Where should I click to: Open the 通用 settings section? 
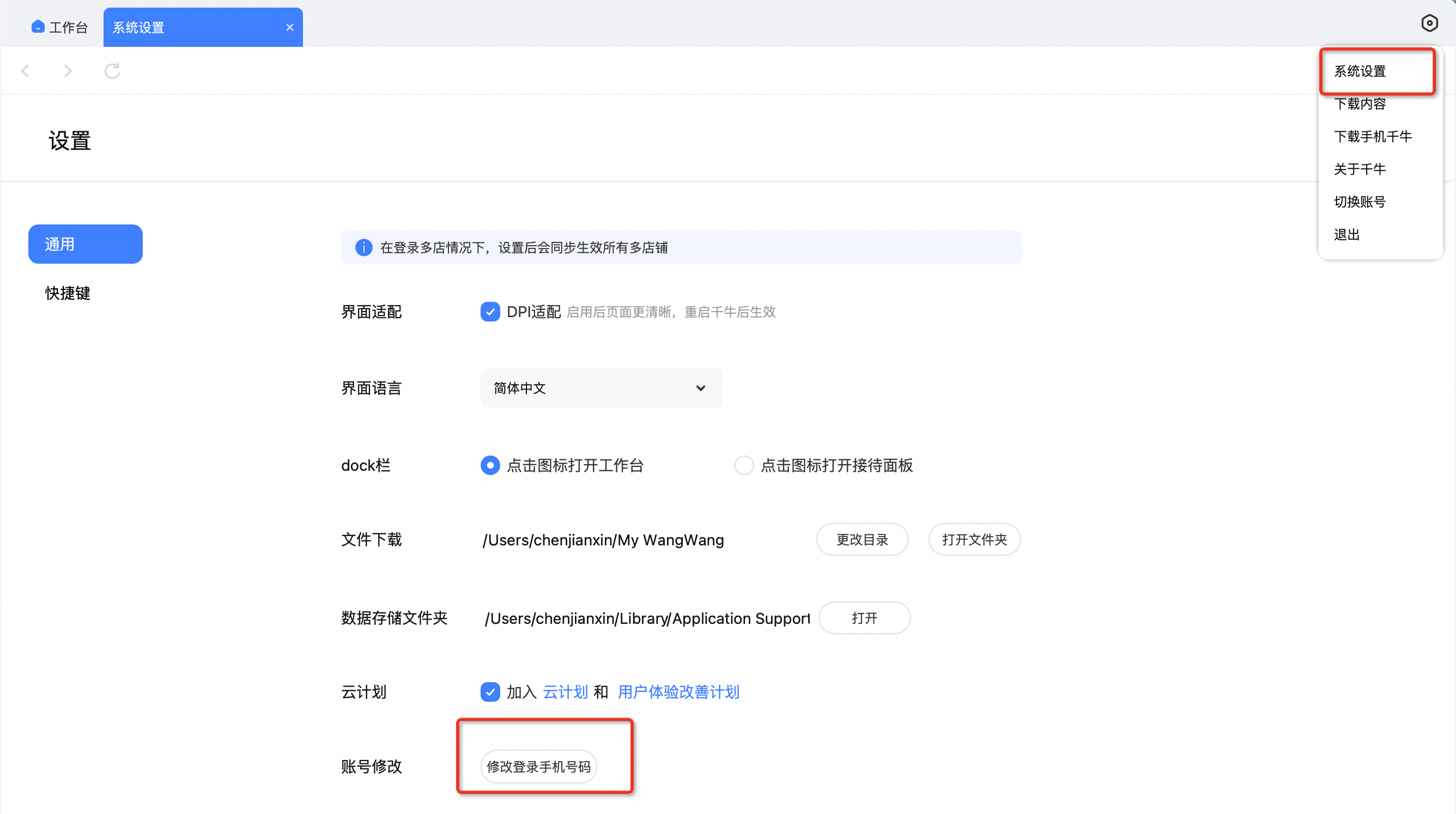86,244
